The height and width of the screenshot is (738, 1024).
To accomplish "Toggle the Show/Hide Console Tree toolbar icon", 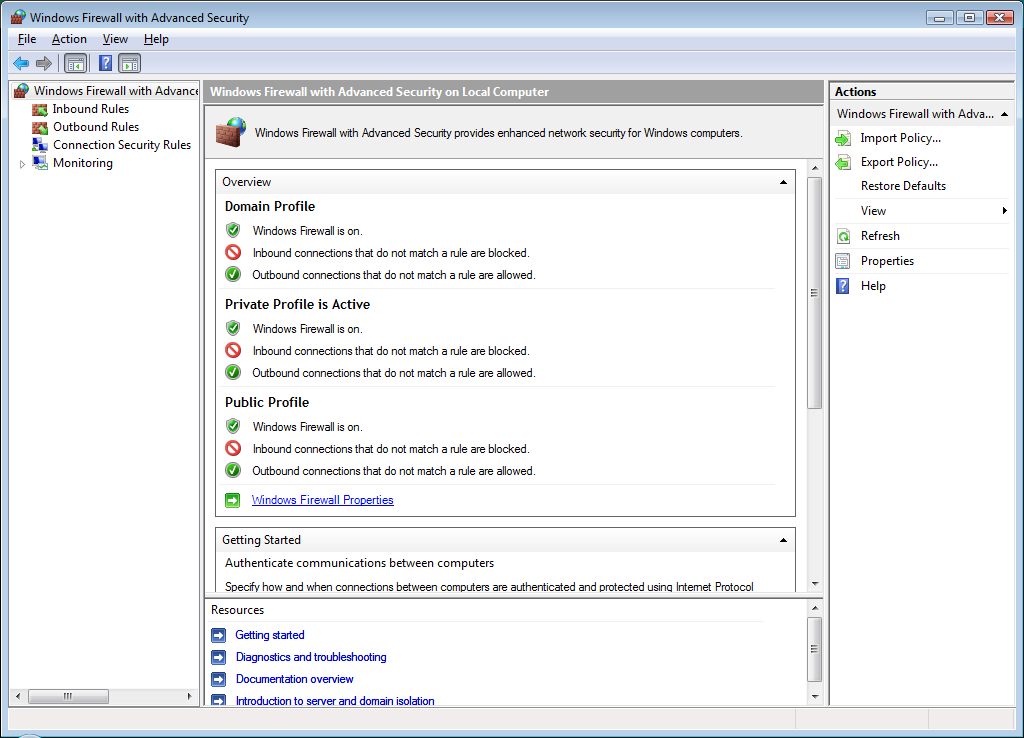I will tap(76, 63).
